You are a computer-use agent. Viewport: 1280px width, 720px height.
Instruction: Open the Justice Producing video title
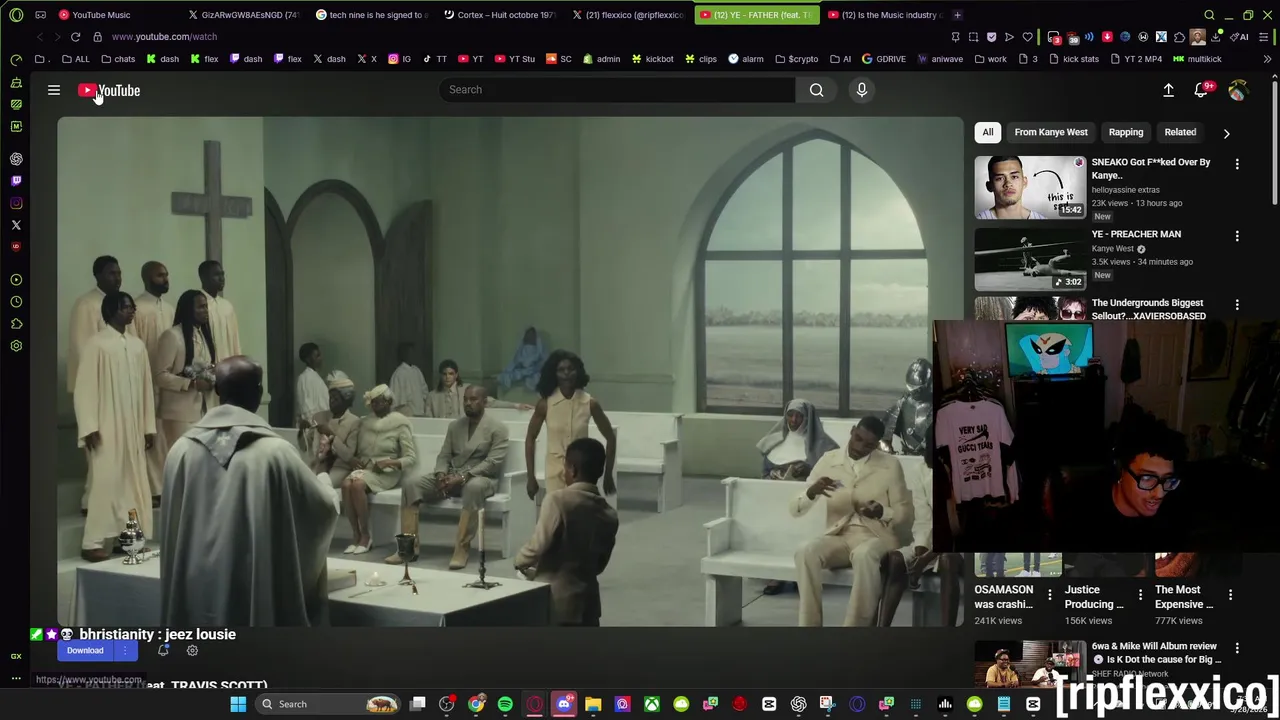pos(1094,597)
